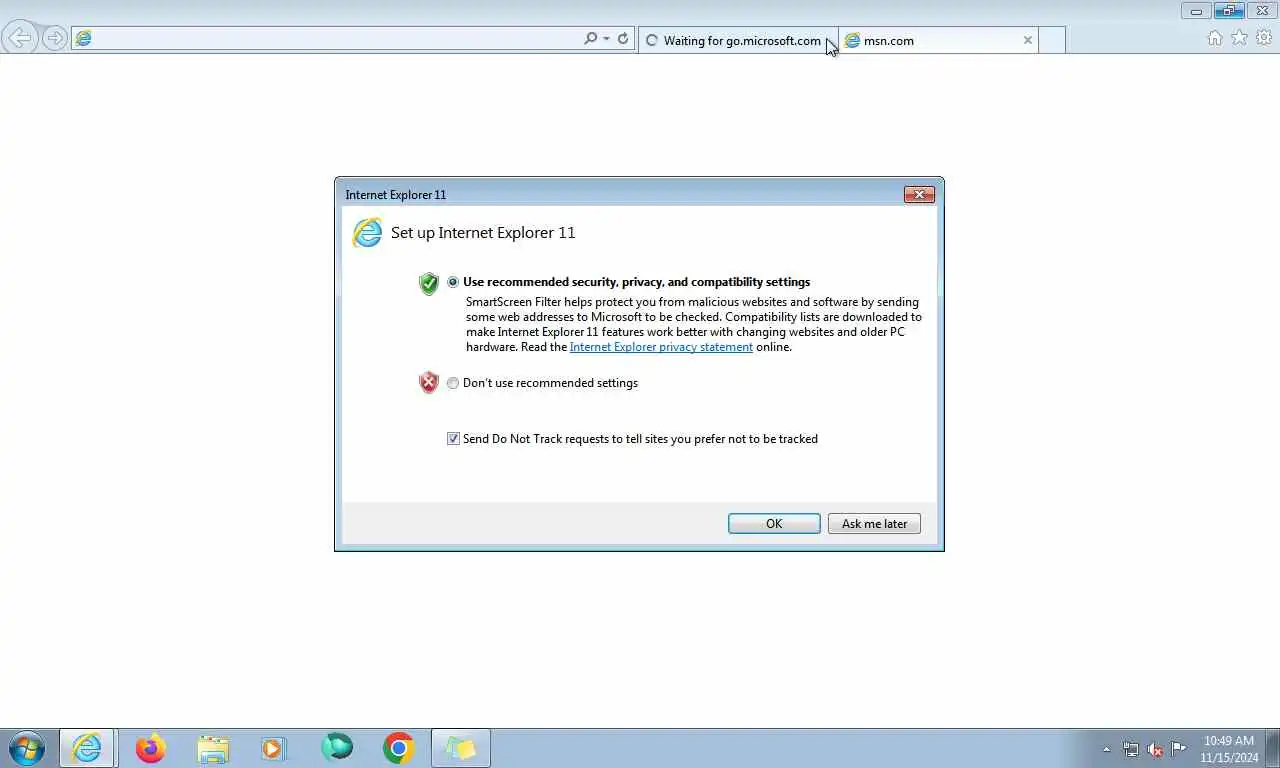The image size is (1280, 768).
Task: Click the muted volume tray icon
Action: pyautogui.click(x=1155, y=749)
